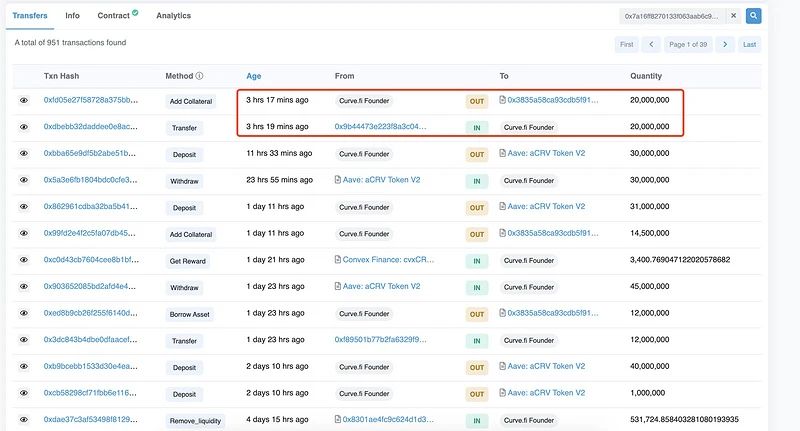Image resolution: width=800 pixels, height=431 pixels.
Task: Open the Convex Finance: cvxCR... sender link
Action: pos(389,260)
